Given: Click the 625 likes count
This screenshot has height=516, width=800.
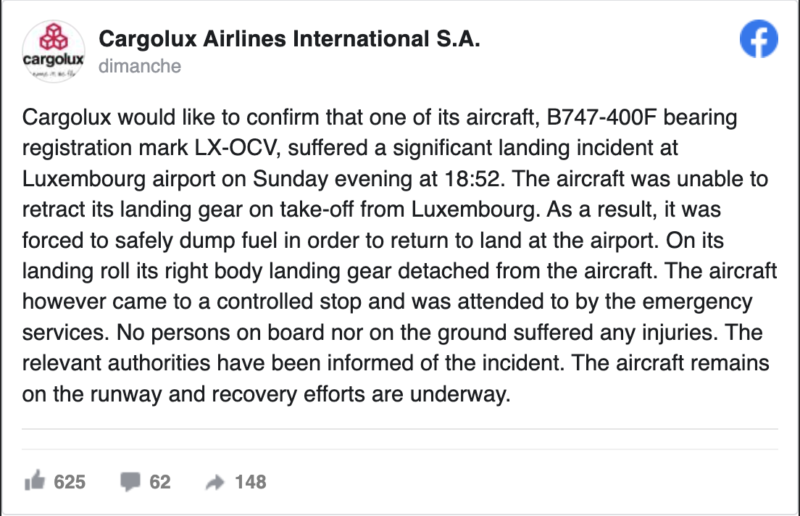Looking at the screenshot, I should pos(69,482).
